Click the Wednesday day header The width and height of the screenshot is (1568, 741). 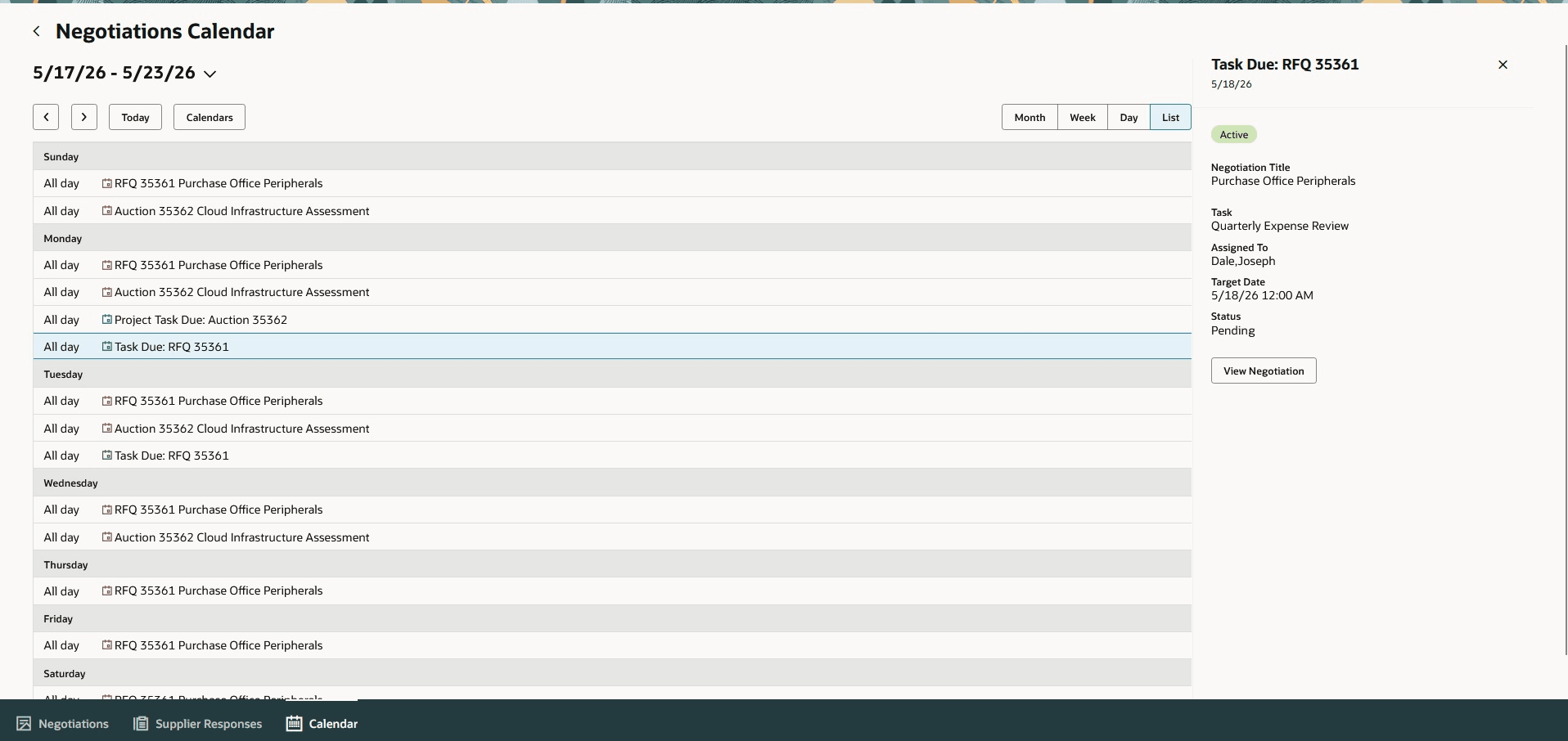[x=612, y=483]
